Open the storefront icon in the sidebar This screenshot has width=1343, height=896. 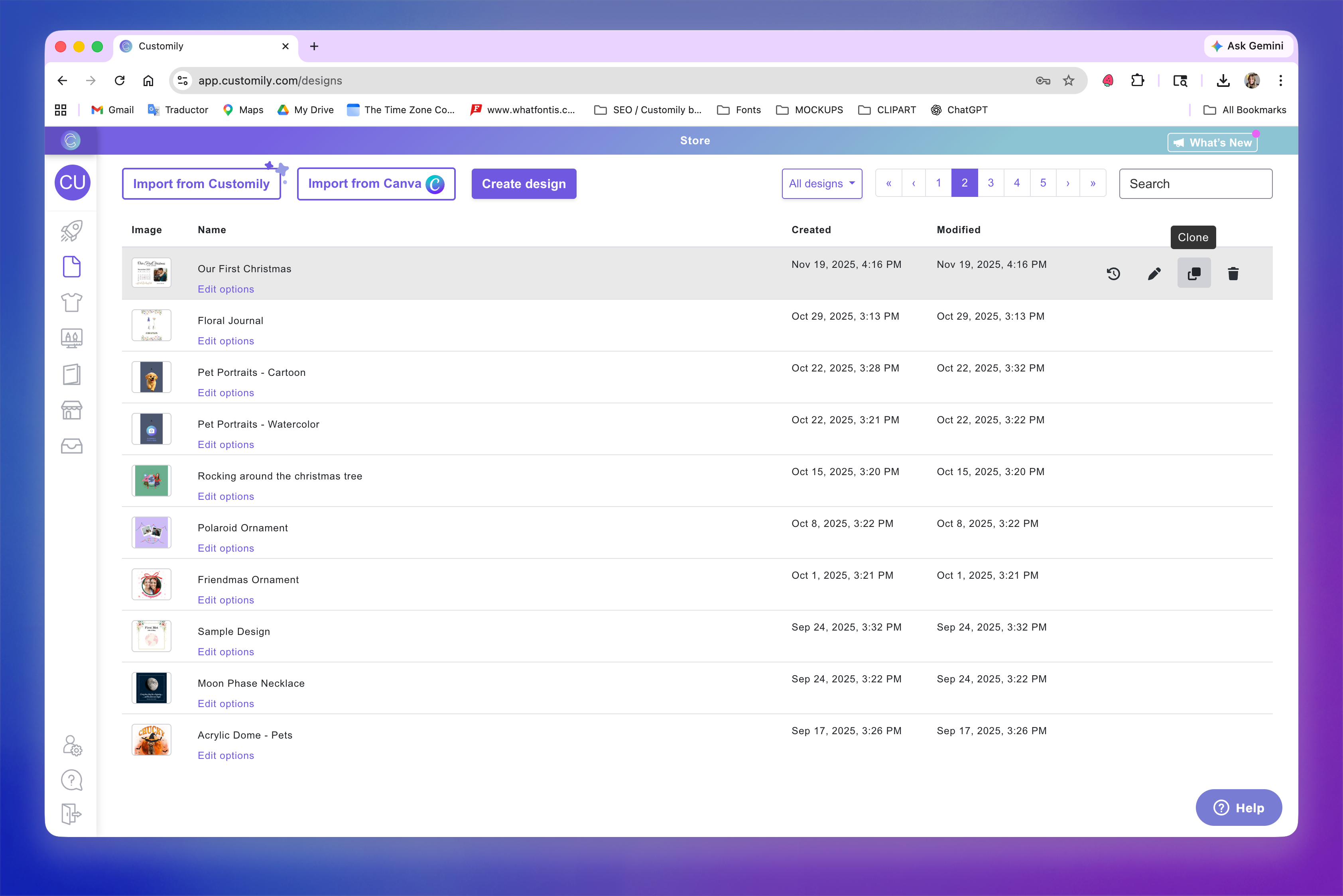click(71, 410)
